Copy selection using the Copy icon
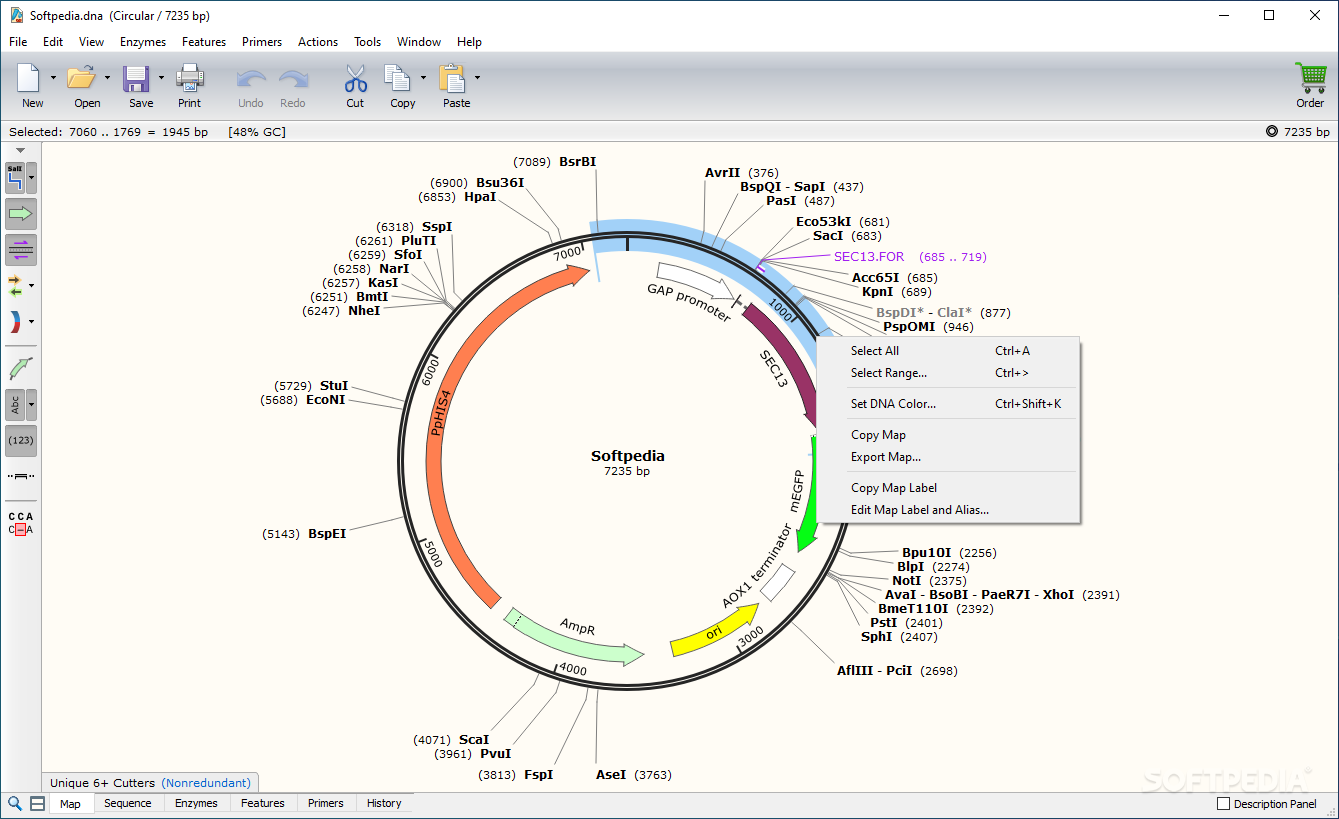 tap(398, 78)
